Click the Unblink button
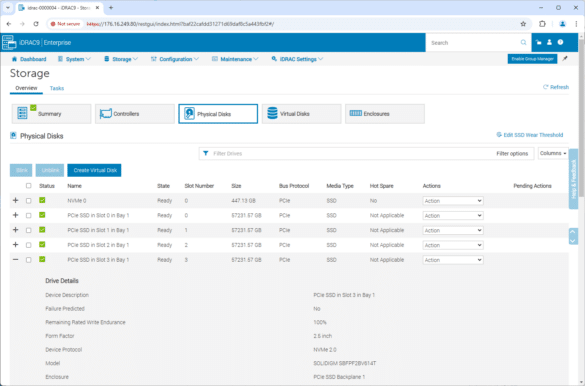585x386 pixels. [50, 170]
